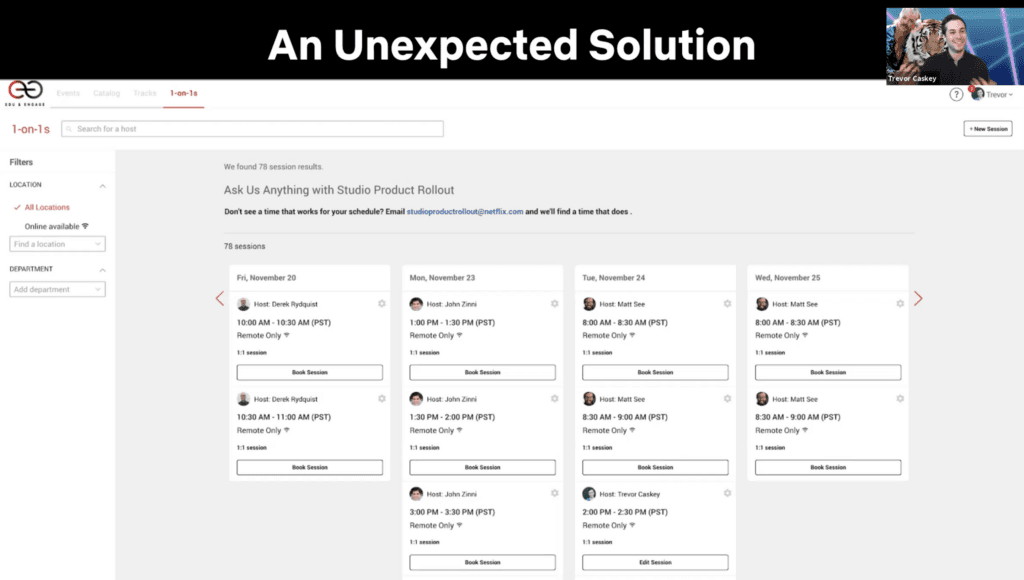Go to previous dates with left arrow
Image resolution: width=1024 pixels, height=580 pixels.
click(x=220, y=298)
